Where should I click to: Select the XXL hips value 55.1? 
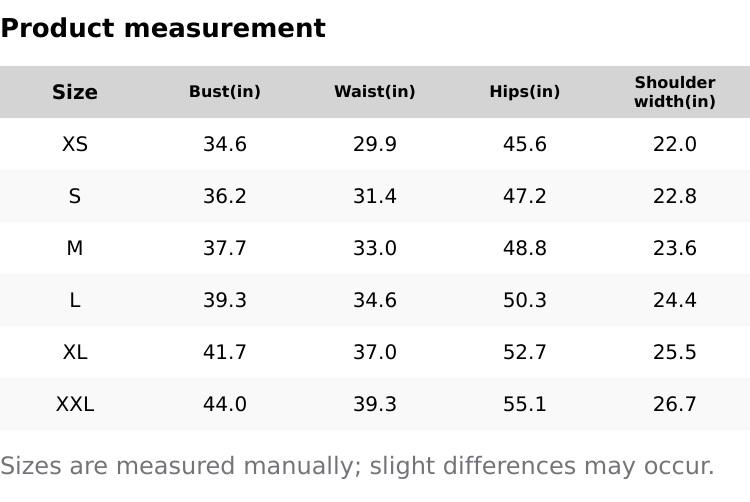[525, 404]
